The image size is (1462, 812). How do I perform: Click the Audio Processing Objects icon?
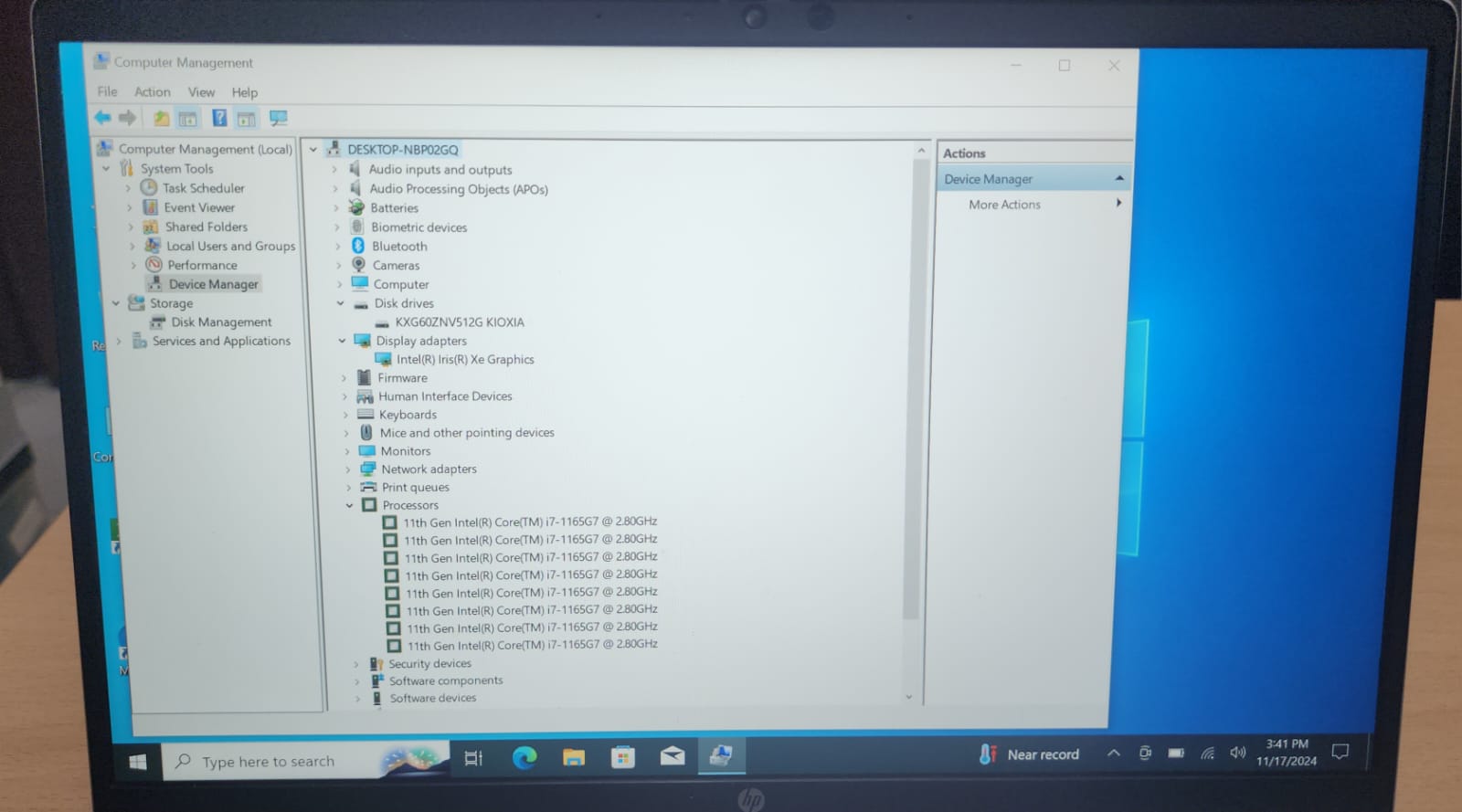pos(355,188)
